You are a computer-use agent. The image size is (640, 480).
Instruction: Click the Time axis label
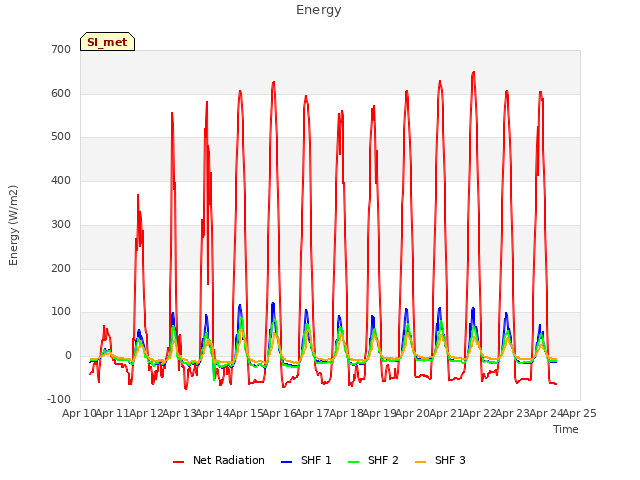566,429
